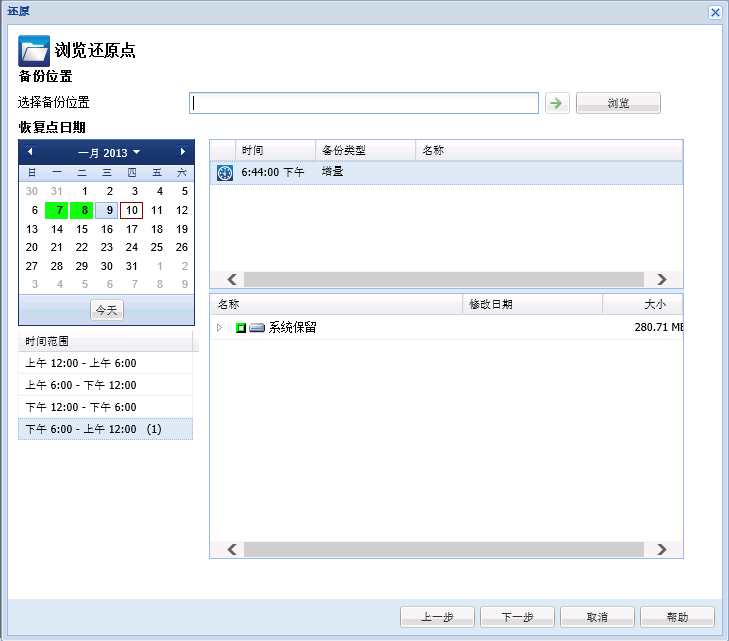The image size is (729, 641).
Task: Toggle the green checkbox for 系统保留
Action: point(241,328)
